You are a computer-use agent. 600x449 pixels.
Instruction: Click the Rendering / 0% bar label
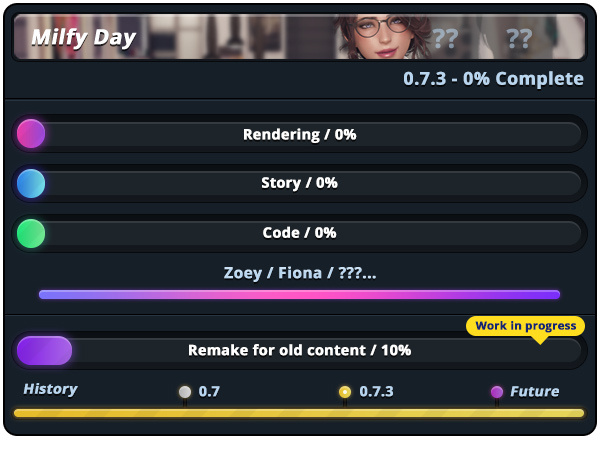300,134
